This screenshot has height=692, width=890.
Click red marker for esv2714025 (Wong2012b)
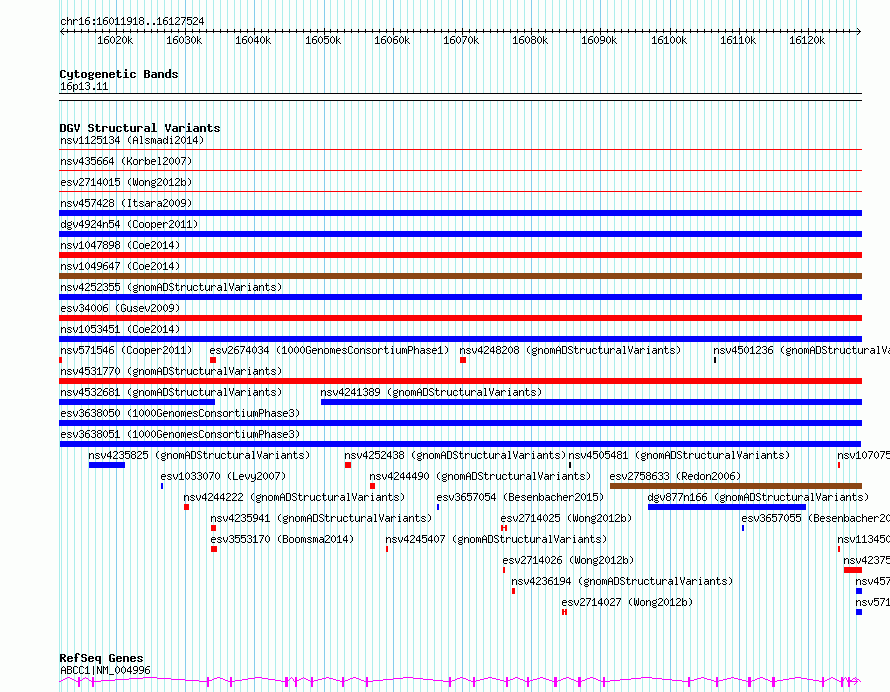(x=504, y=528)
